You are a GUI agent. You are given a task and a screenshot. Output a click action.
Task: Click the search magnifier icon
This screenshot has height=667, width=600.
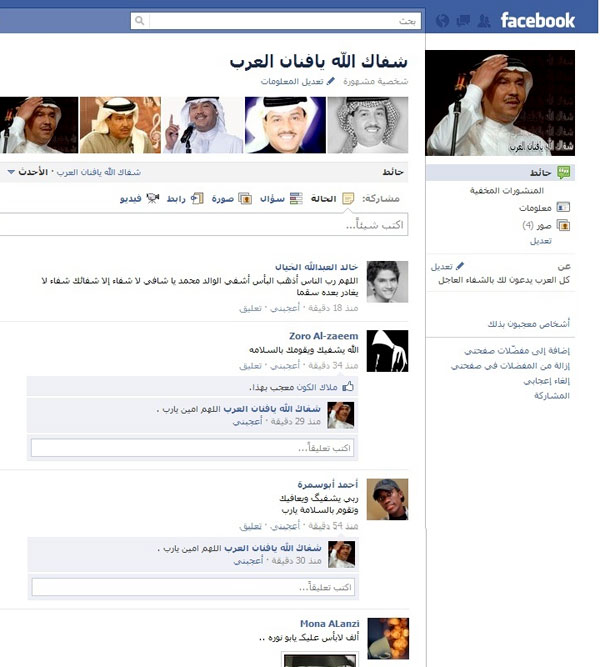140,20
